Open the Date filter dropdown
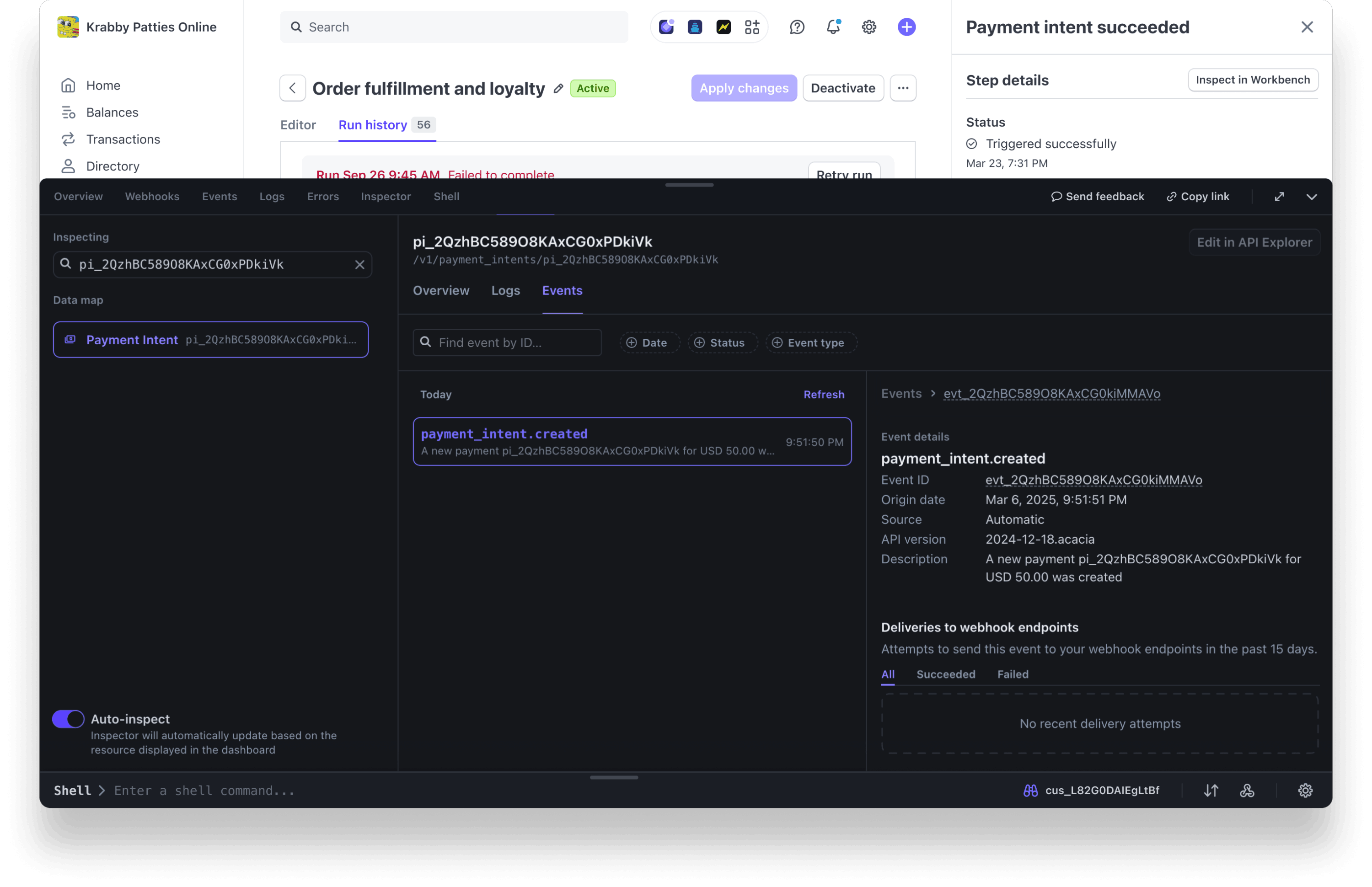The image size is (1372, 887). 649,342
